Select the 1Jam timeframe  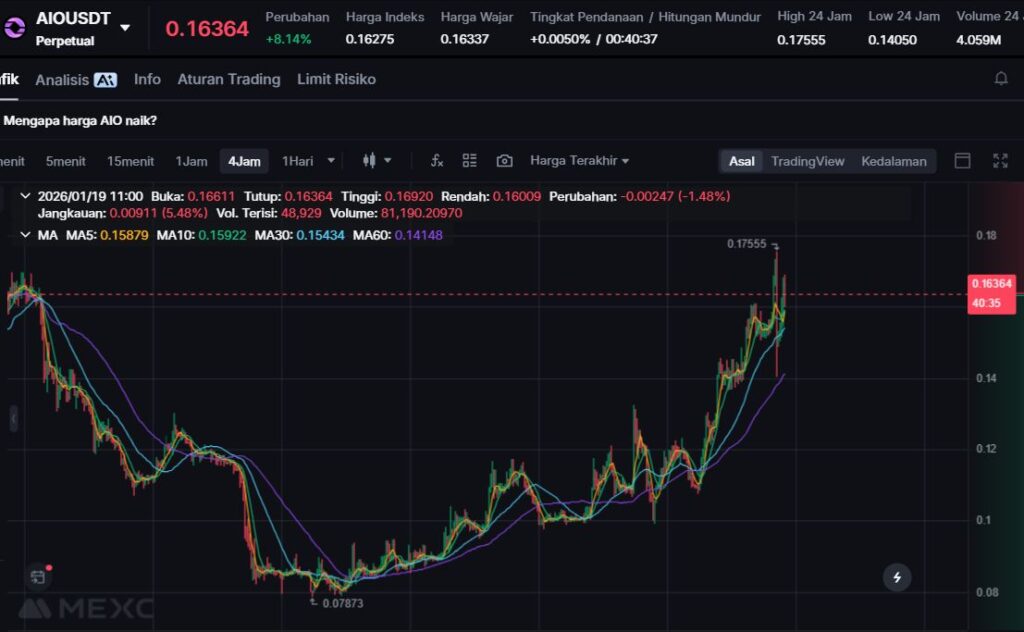(x=191, y=161)
